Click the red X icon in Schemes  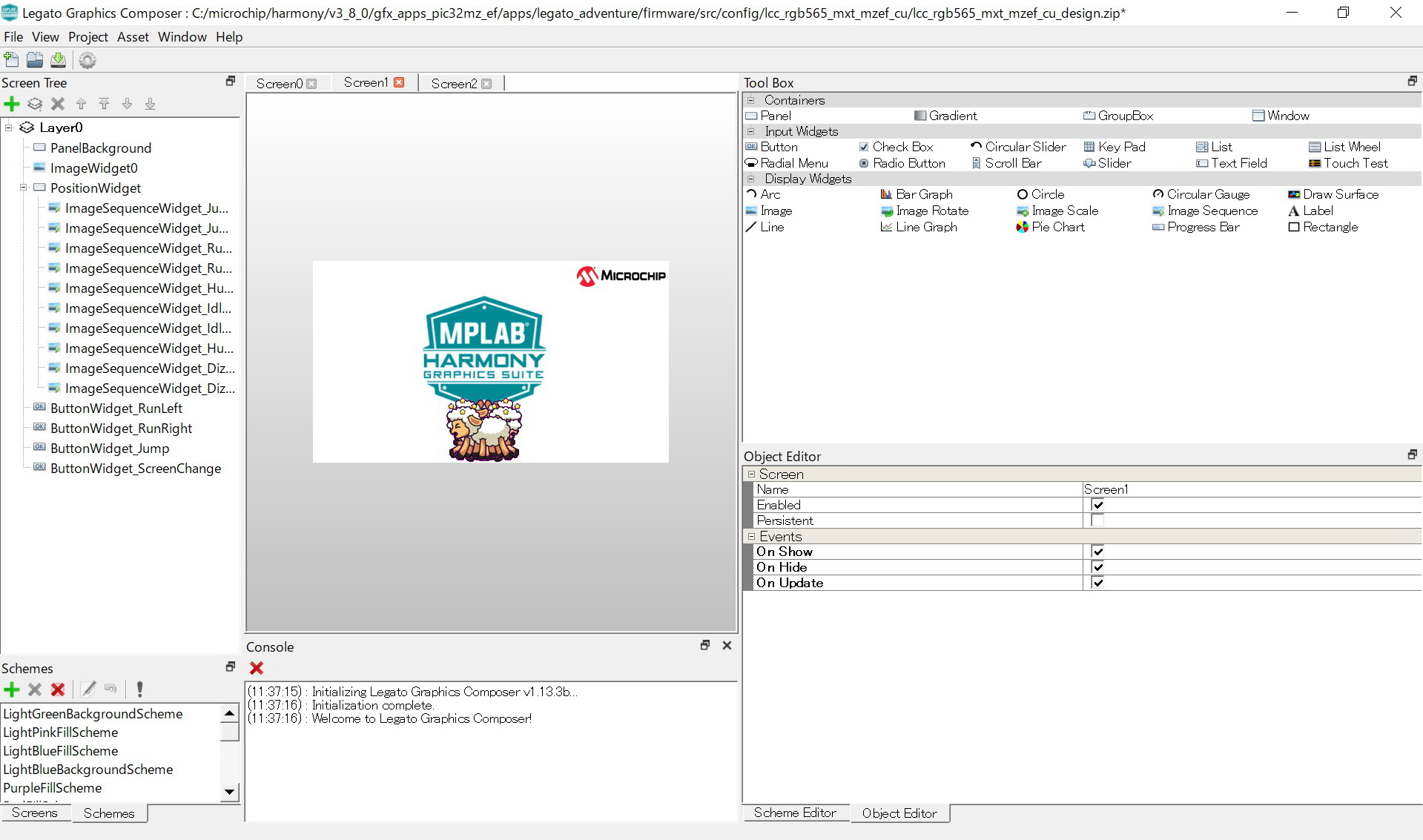click(x=58, y=689)
